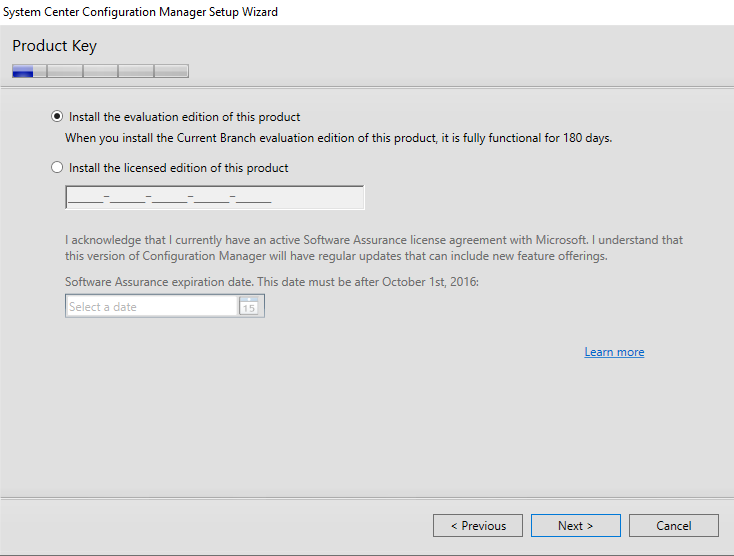Go back with the Previous button
The image size is (734, 556).
[478, 526]
